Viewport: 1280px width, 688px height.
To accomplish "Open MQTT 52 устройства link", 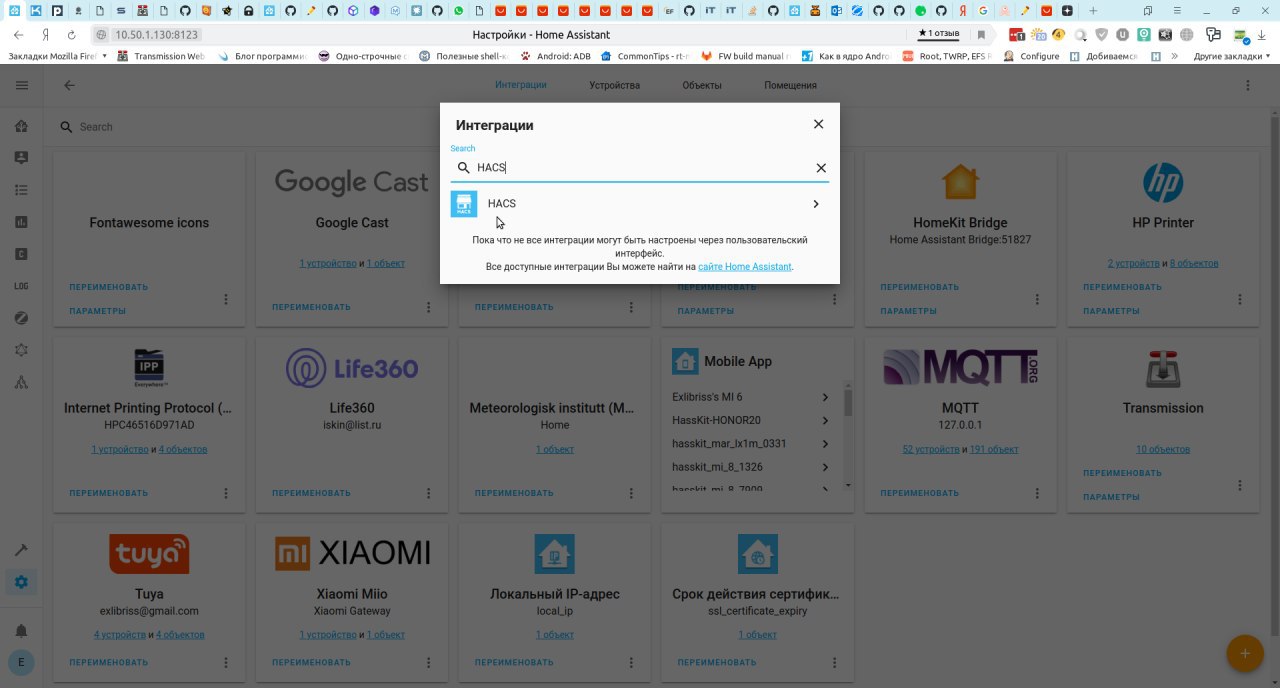I will point(931,450).
